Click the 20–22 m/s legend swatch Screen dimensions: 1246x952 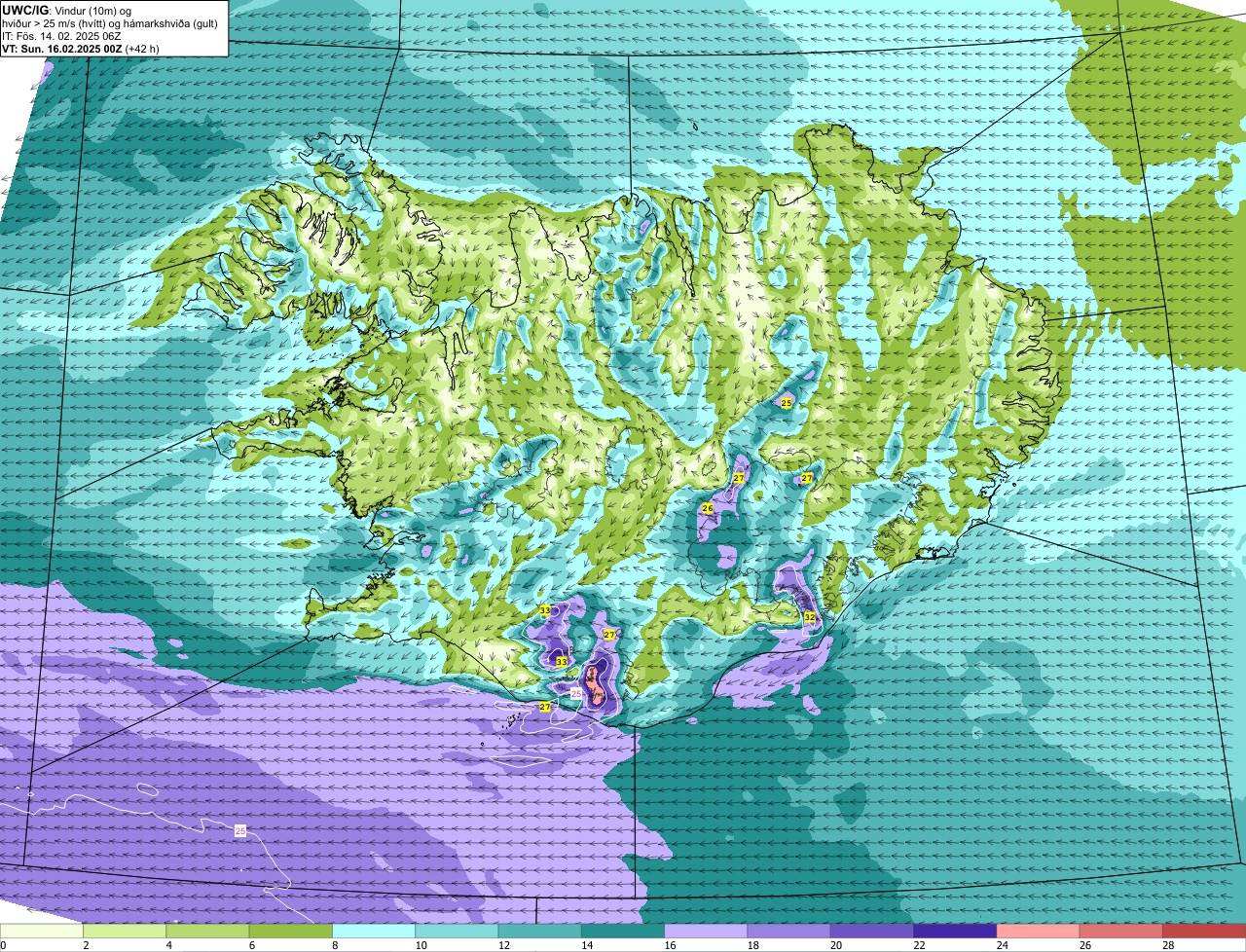(x=872, y=932)
